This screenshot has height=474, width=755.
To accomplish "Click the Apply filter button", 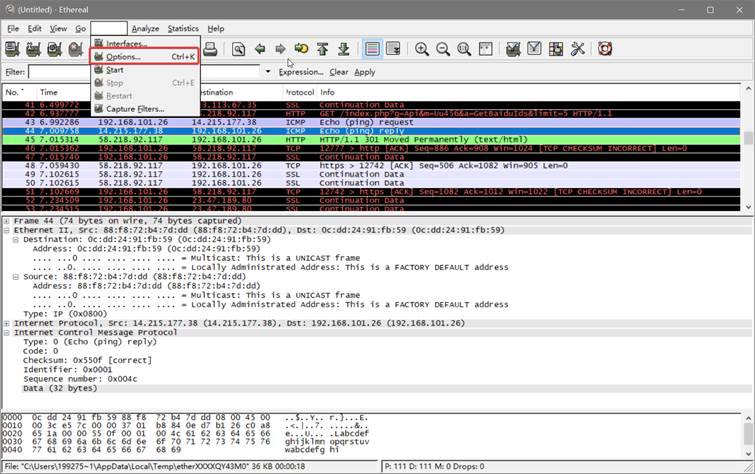I will click(364, 72).
